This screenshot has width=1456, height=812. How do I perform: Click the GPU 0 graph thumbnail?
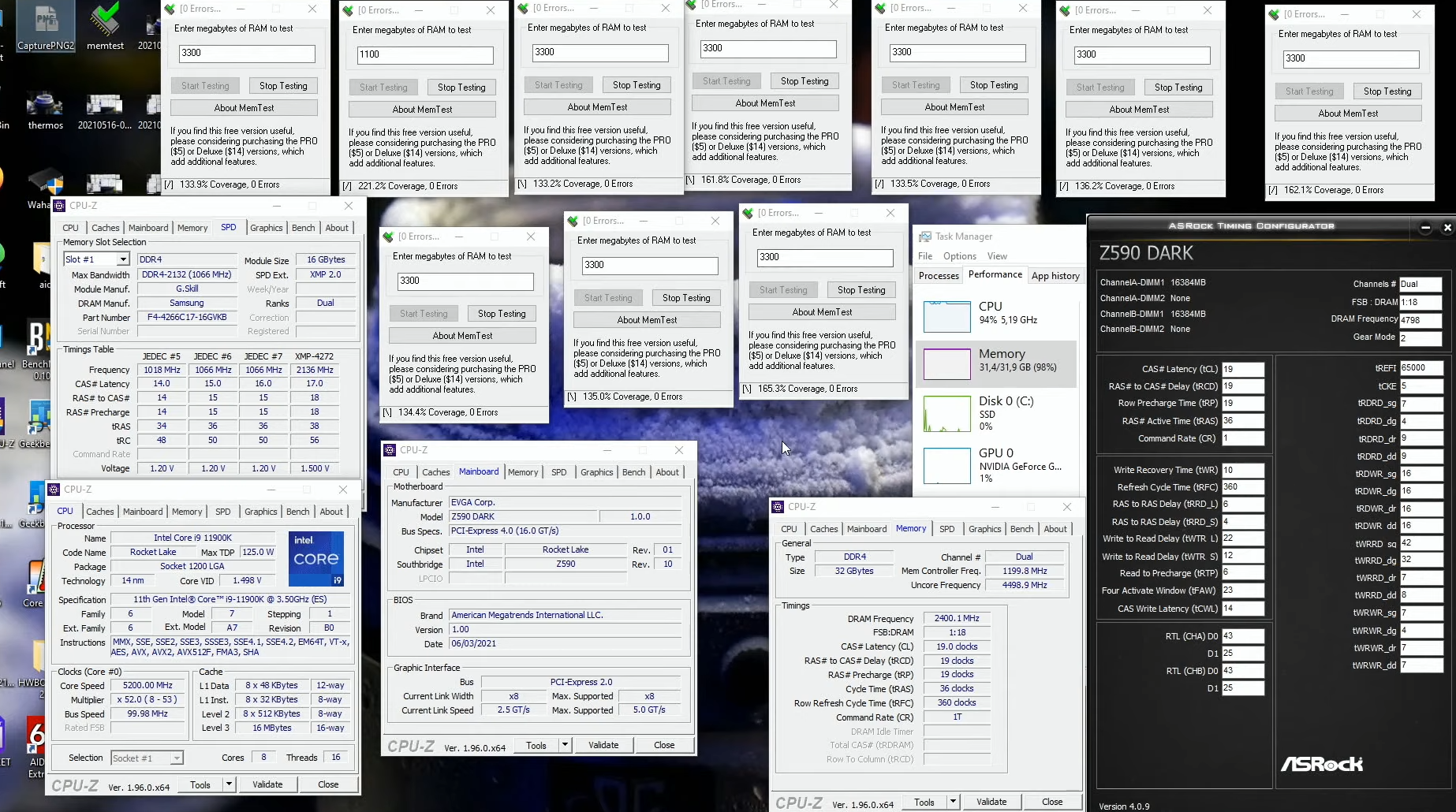coord(947,465)
